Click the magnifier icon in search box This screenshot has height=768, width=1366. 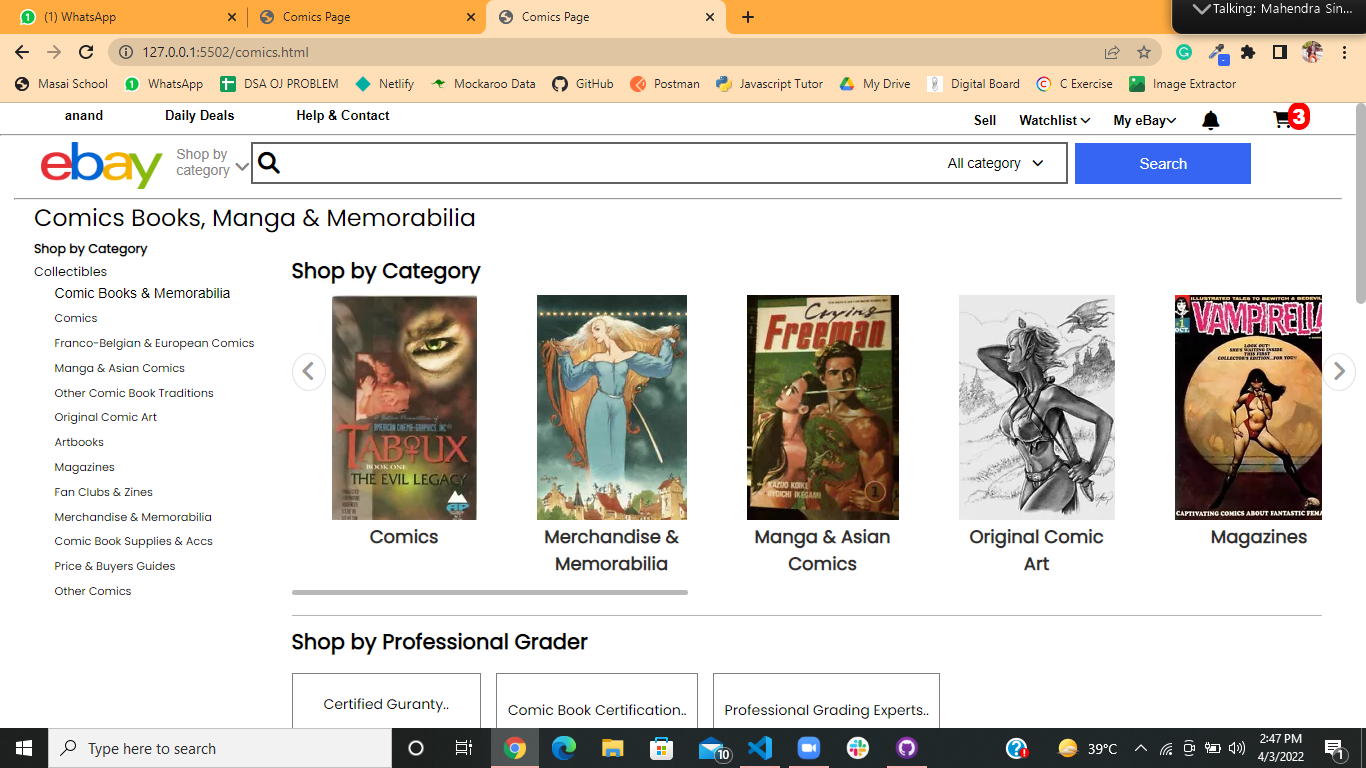pos(269,163)
